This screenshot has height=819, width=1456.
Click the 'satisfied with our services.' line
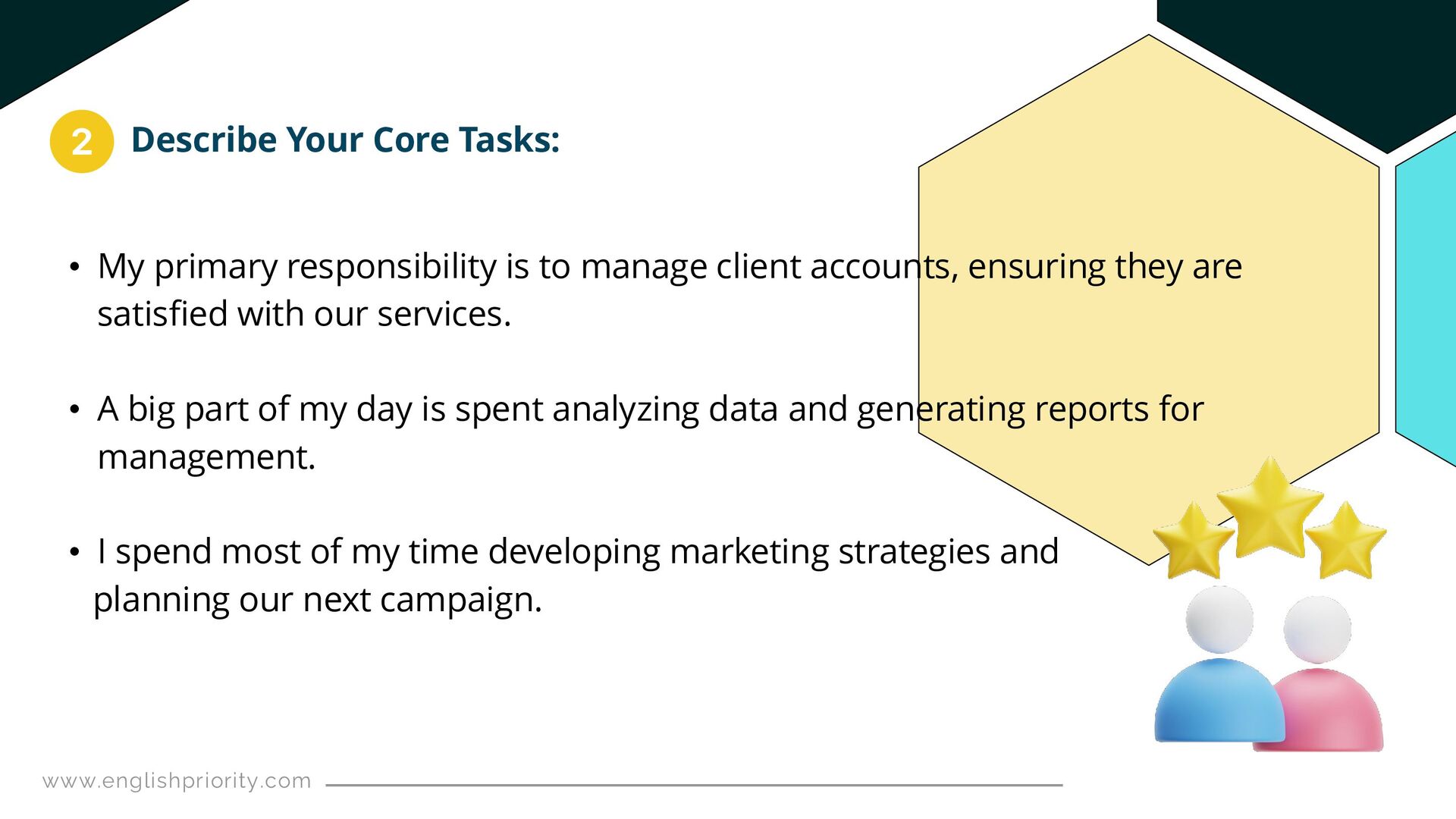point(304,314)
